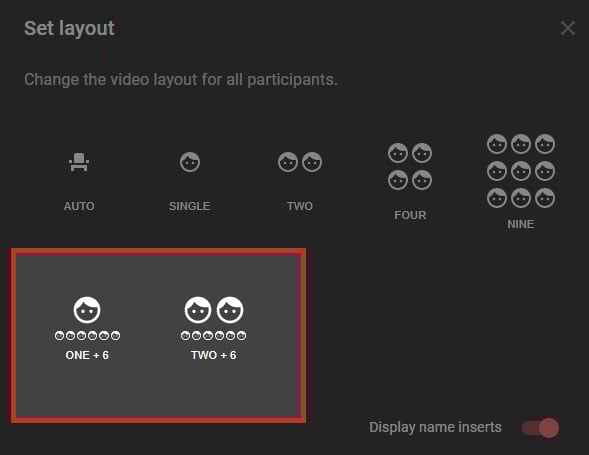Click the Display name inserts text
The image size is (589, 455).
click(435, 428)
